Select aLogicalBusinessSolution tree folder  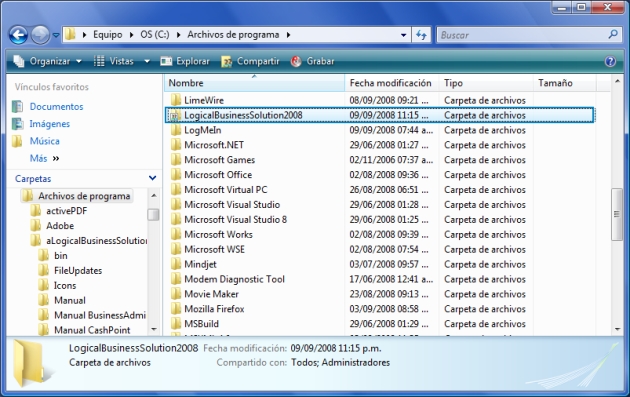pyautogui.click(x=96, y=241)
